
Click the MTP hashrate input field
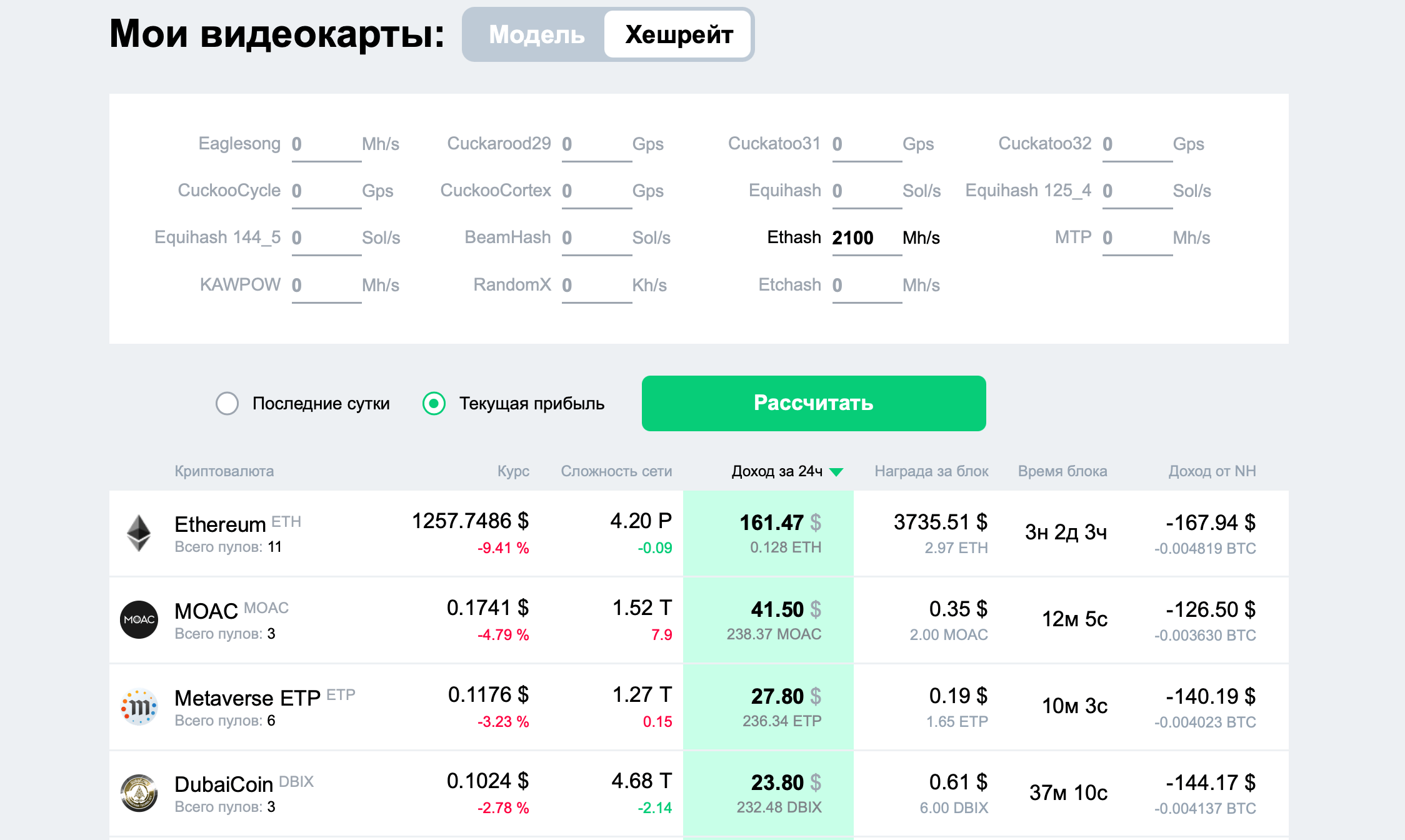coord(1137,238)
